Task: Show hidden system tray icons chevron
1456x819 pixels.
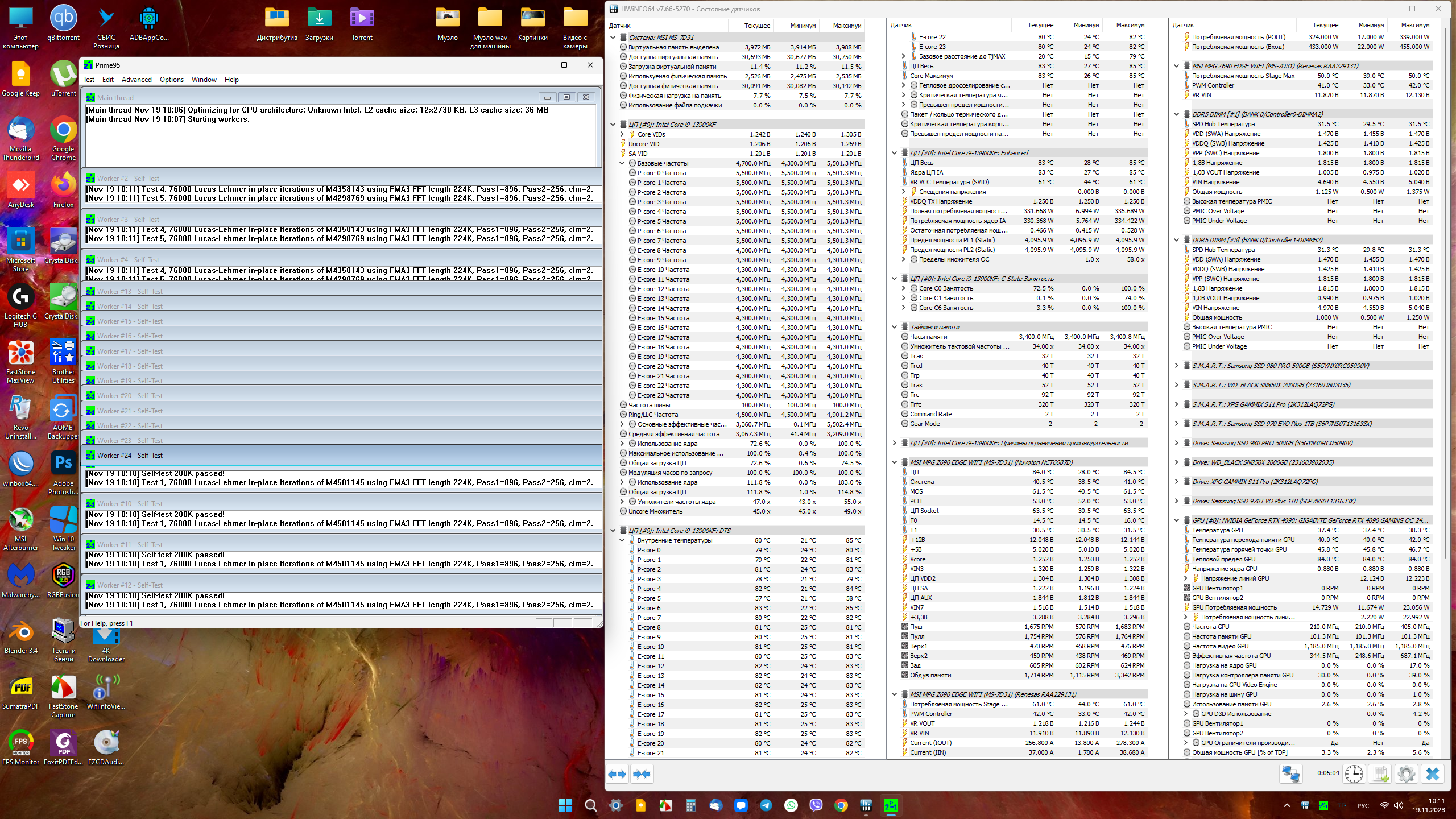Action: [1287, 805]
